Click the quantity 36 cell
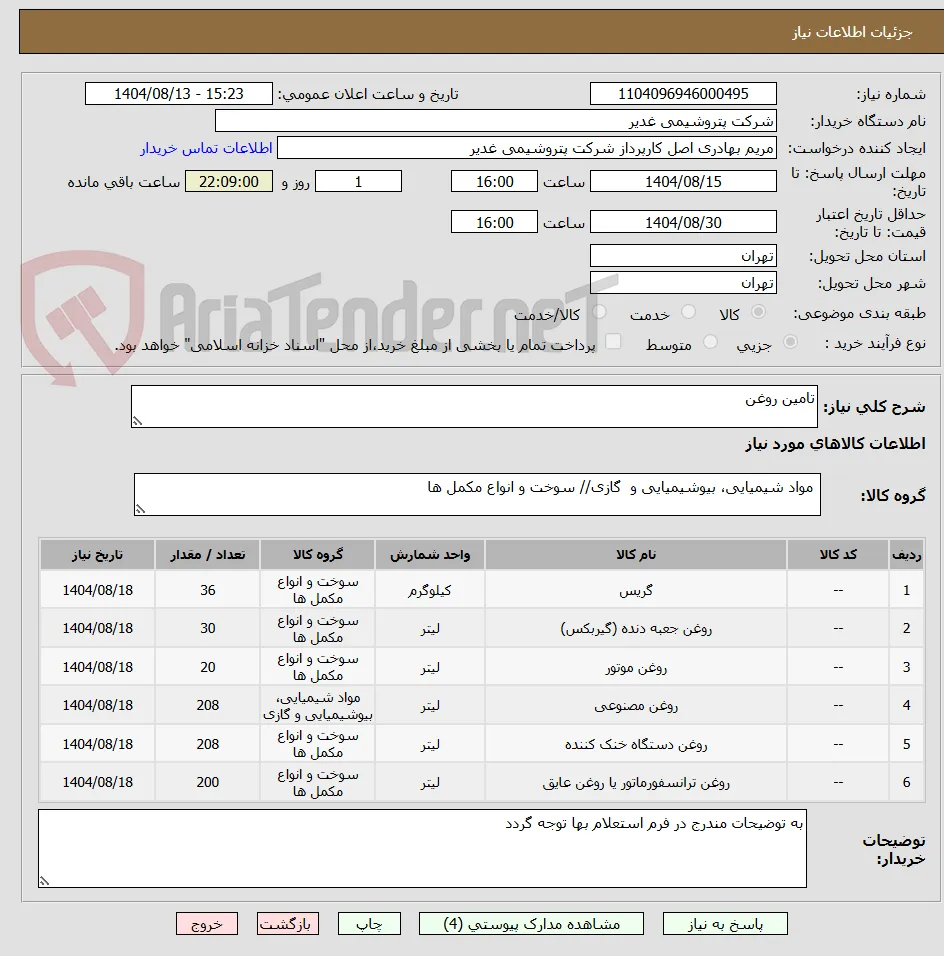The height and width of the screenshot is (956, 944). [x=207, y=590]
